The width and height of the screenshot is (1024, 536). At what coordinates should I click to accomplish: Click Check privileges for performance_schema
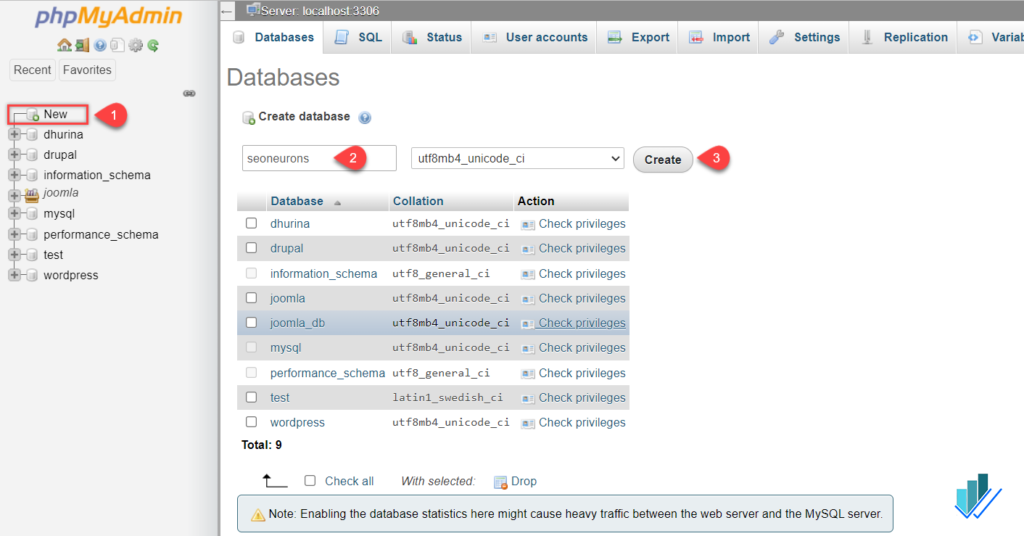click(x=581, y=373)
